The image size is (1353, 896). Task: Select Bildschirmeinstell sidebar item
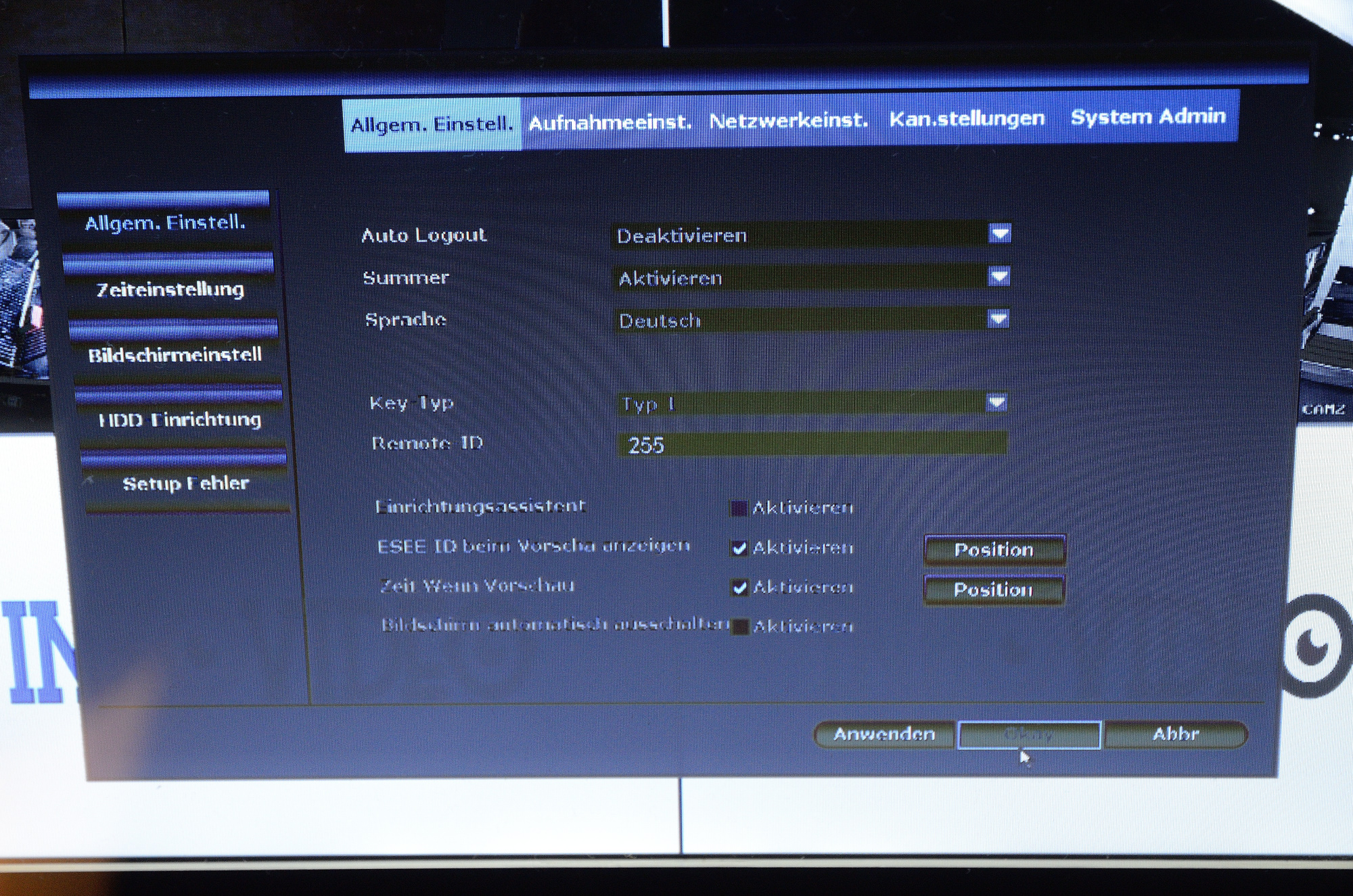pyautogui.click(x=175, y=354)
